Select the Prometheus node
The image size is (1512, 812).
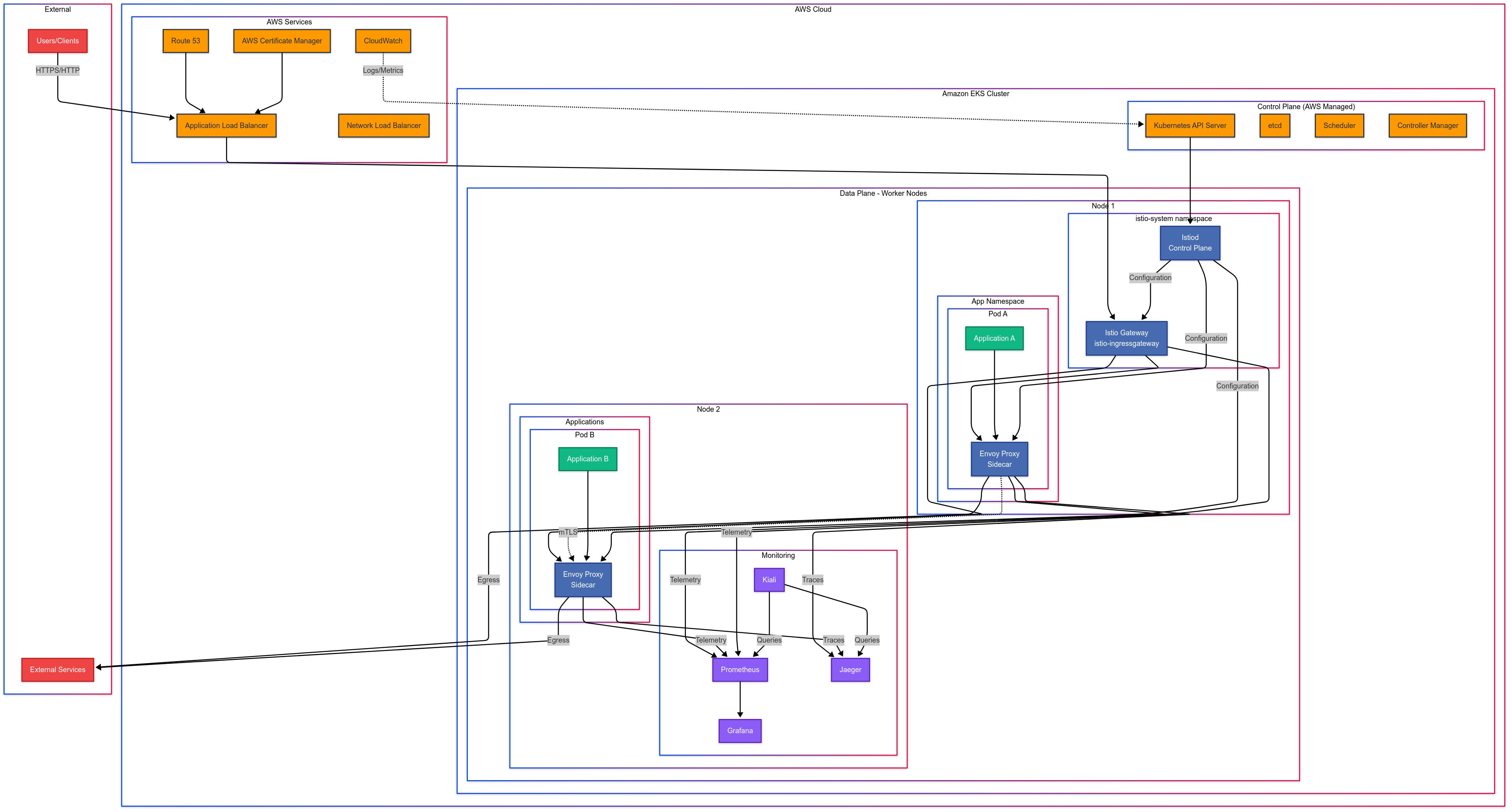click(739, 670)
